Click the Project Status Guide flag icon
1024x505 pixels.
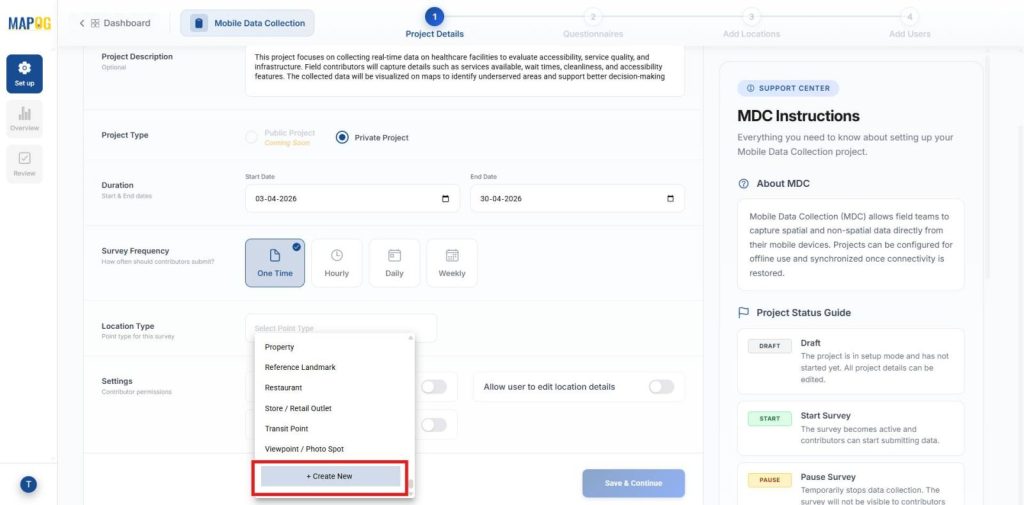pos(743,312)
